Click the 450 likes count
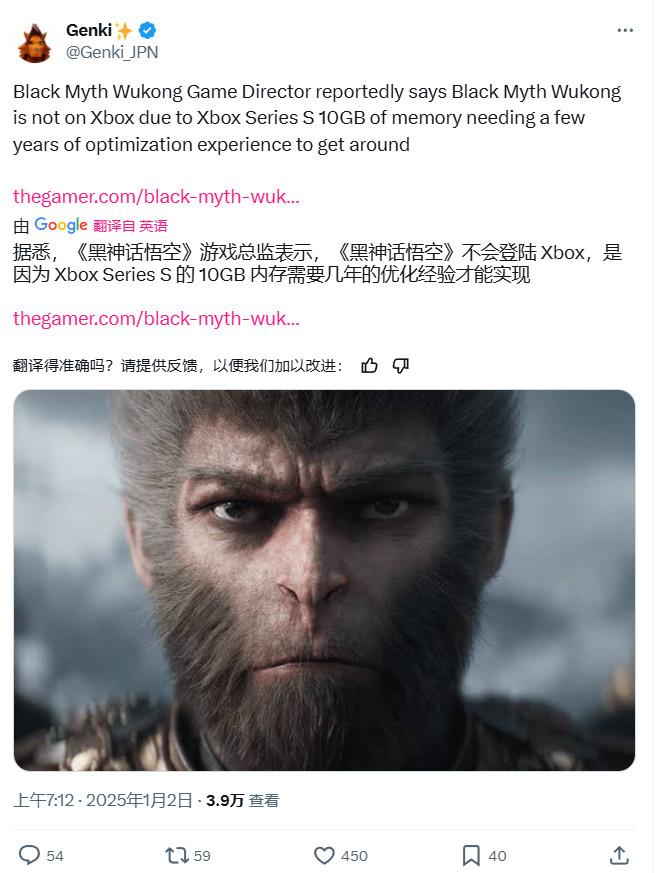The image size is (668, 873). (354, 856)
